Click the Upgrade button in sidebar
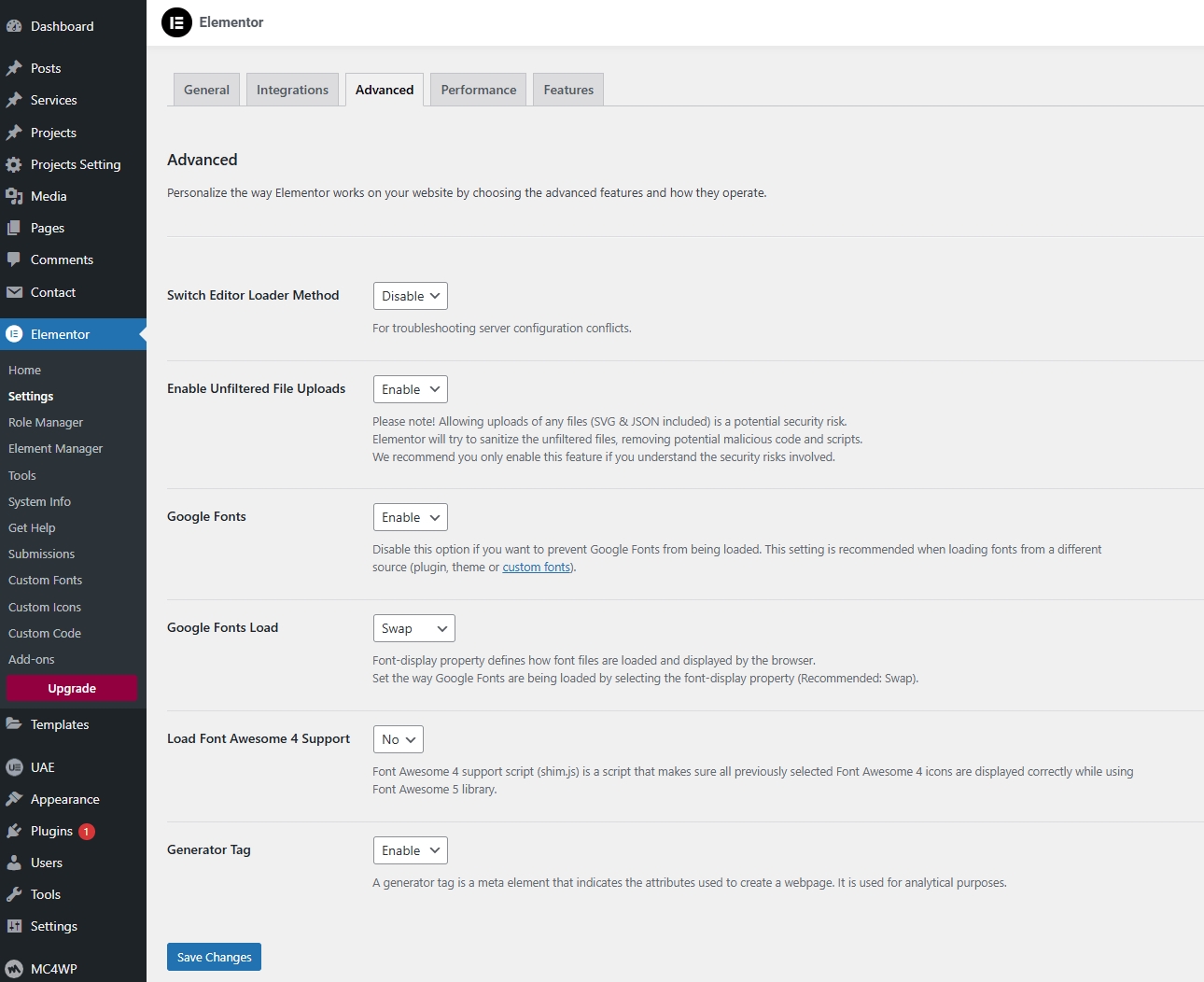 click(72, 688)
